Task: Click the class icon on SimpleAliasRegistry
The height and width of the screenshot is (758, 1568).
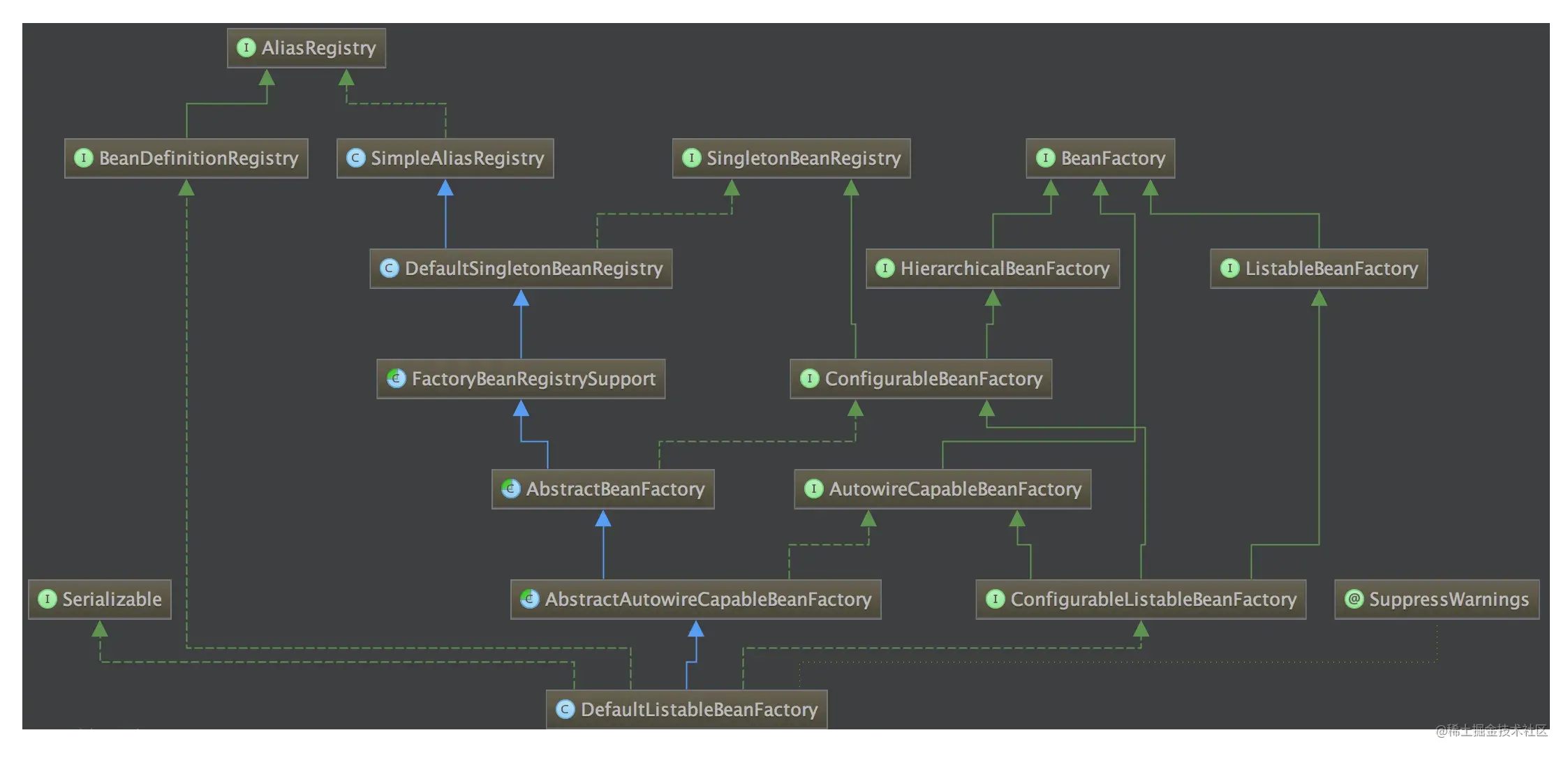Action: tap(356, 158)
